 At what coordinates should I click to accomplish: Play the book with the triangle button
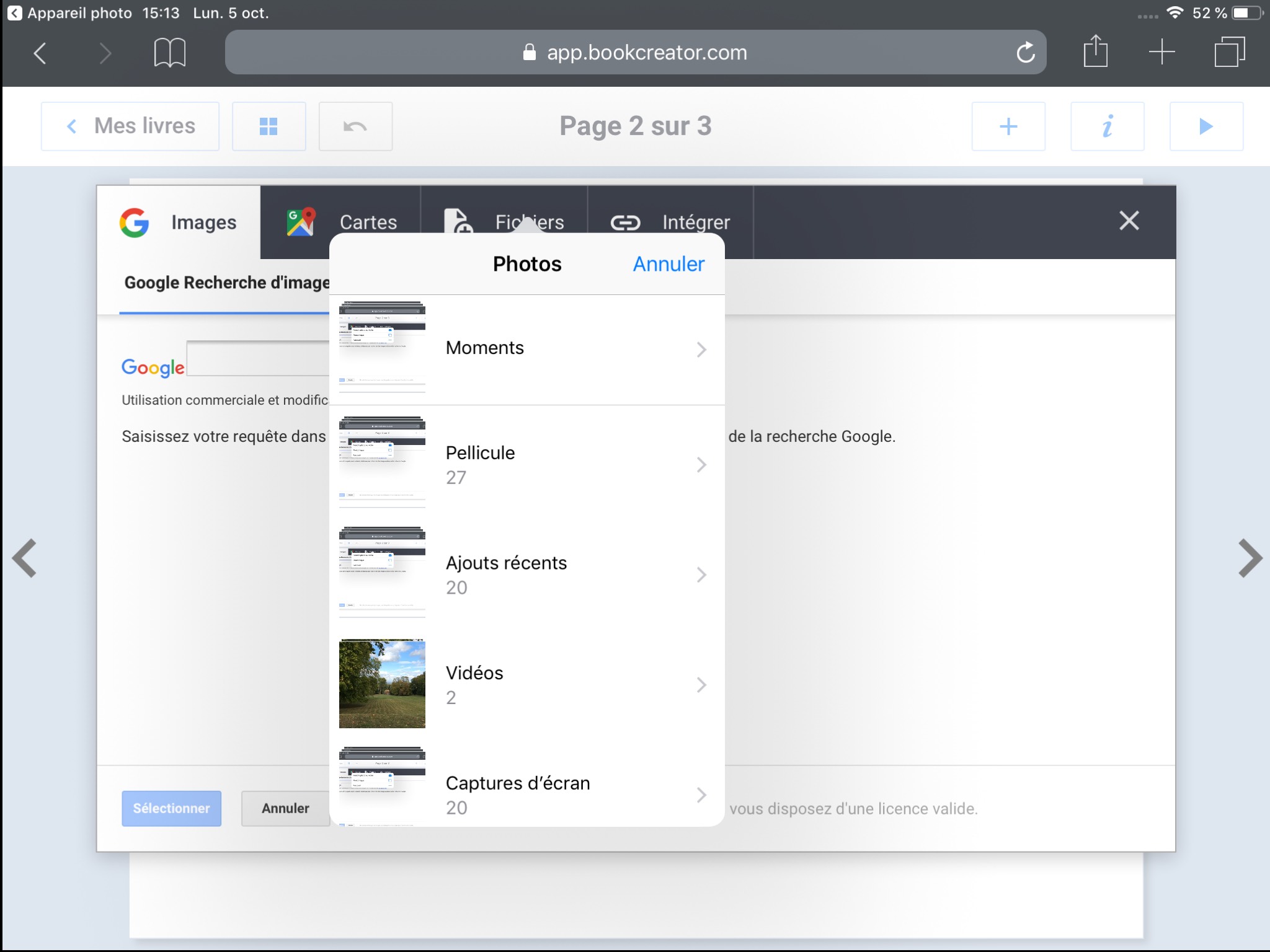(x=1206, y=126)
